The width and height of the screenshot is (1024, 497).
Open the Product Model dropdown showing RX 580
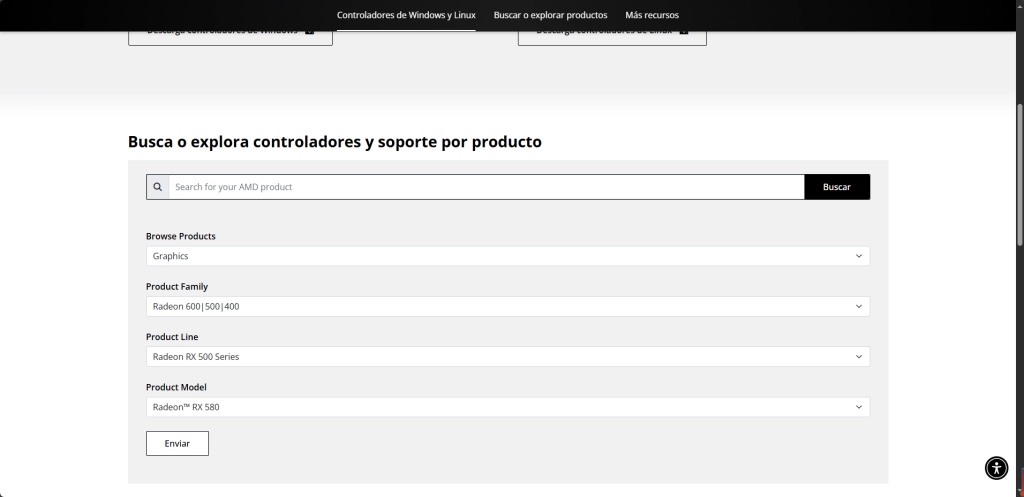tap(507, 407)
